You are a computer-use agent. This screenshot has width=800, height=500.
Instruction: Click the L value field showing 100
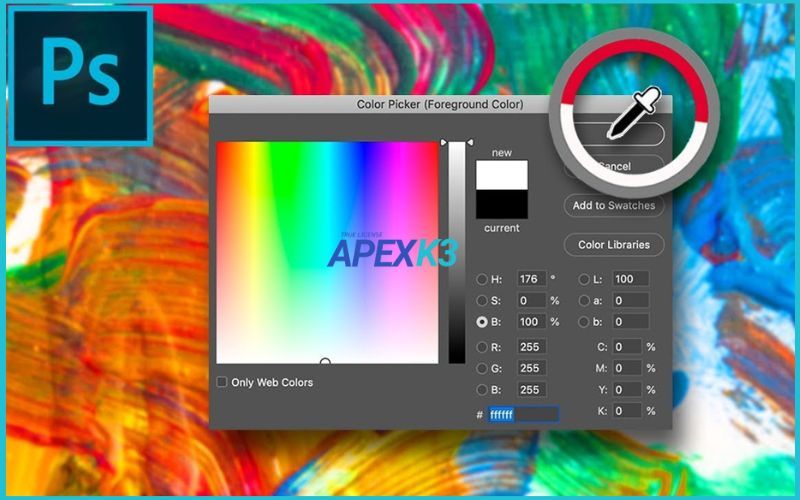click(x=631, y=279)
